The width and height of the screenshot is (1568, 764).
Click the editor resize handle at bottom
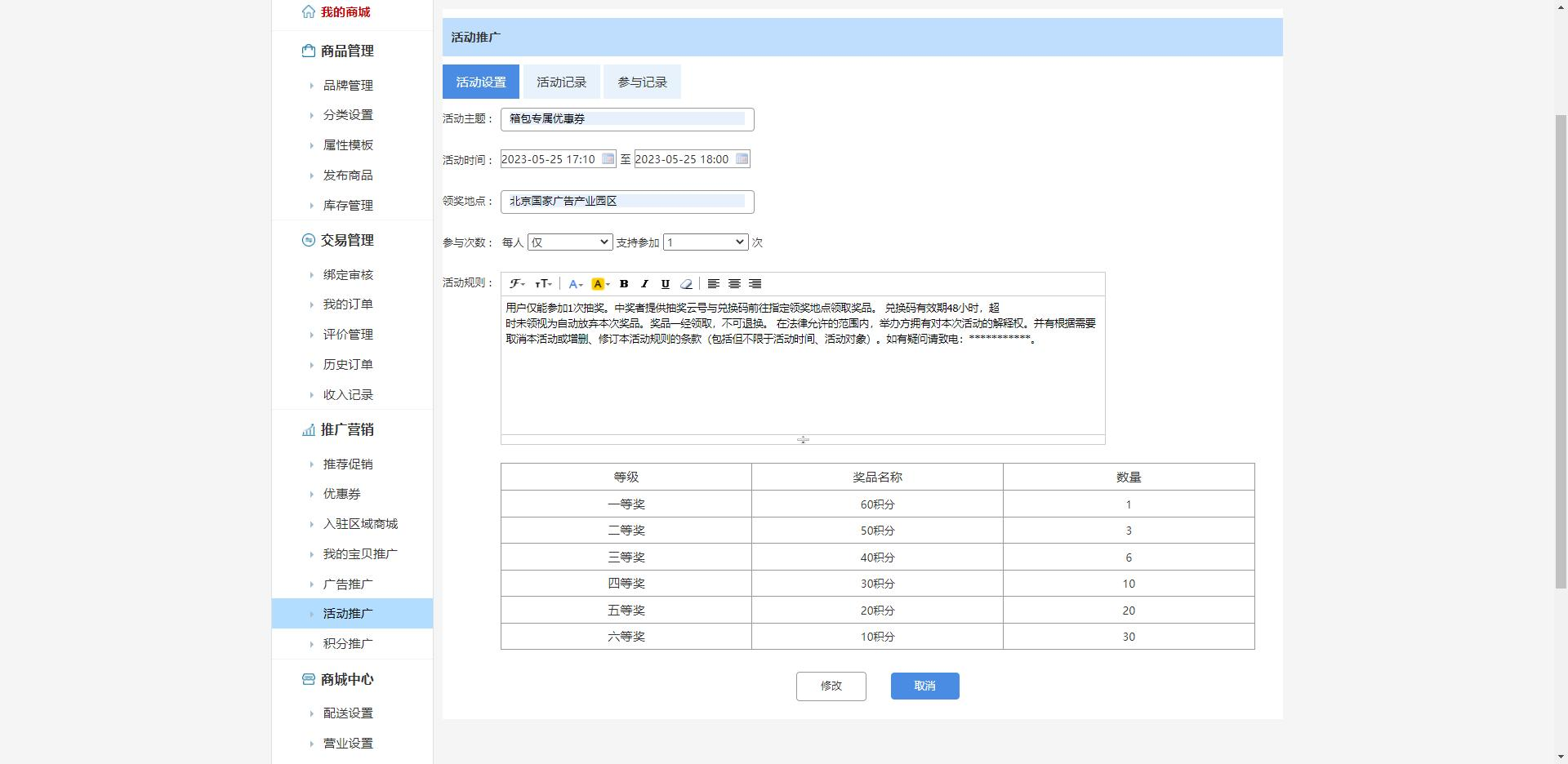(803, 440)
